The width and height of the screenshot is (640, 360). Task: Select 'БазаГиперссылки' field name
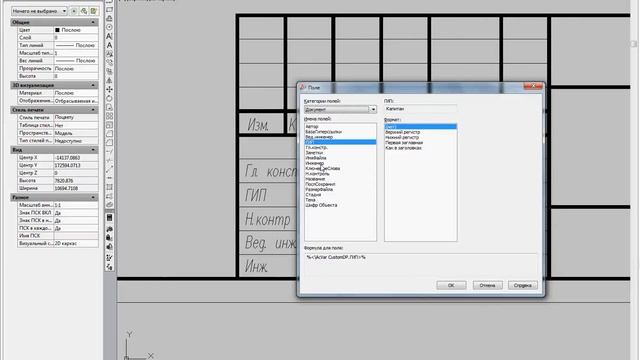(x=324, y=132)
